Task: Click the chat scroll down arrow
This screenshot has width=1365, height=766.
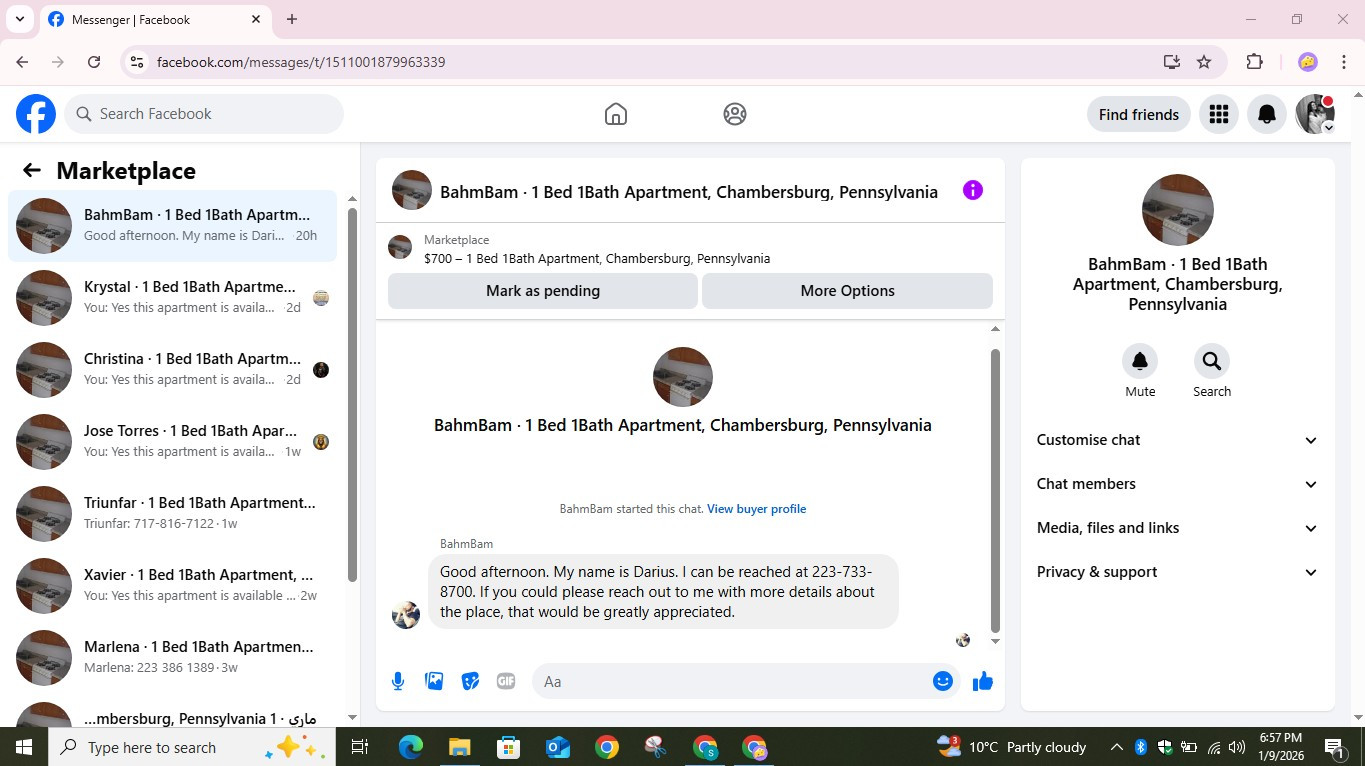Action: tap(995, 641)
